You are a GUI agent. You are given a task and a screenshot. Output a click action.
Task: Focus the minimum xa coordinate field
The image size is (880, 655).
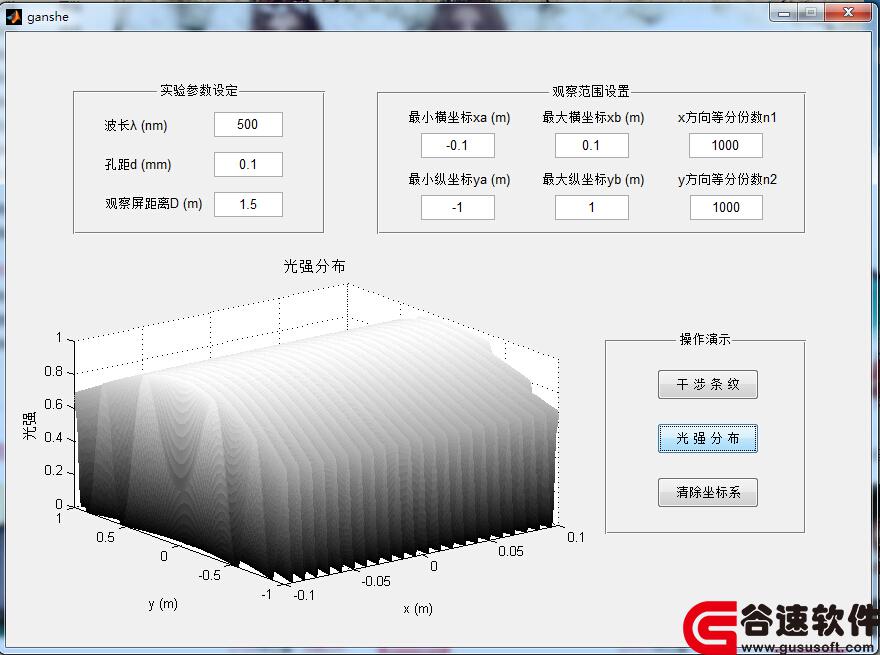pos(457,145)
